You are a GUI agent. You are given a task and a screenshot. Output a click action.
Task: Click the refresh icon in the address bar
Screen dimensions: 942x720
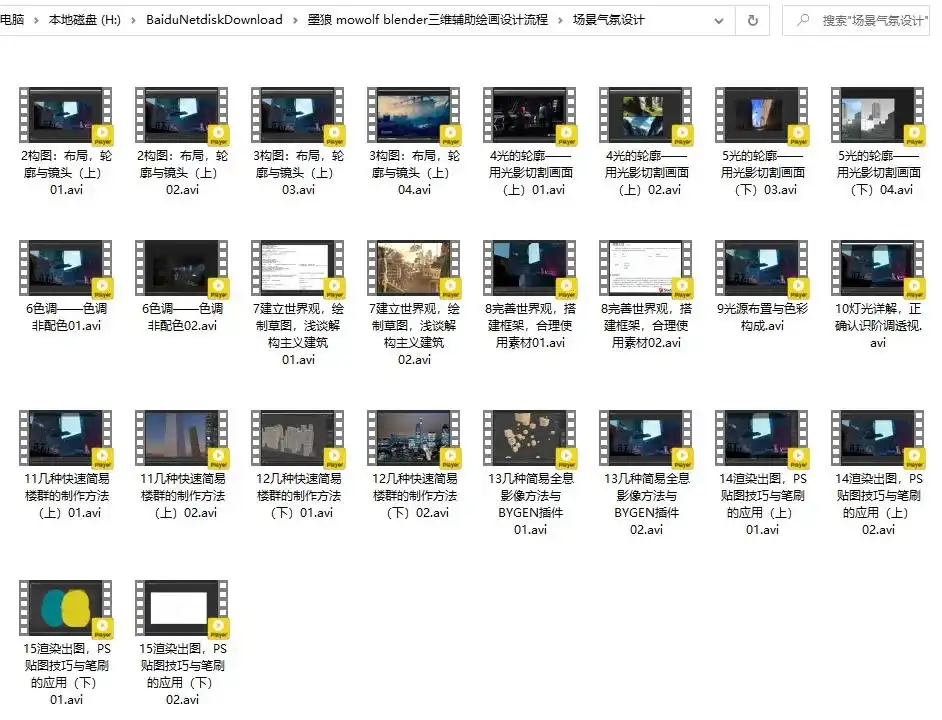[751, 20]
